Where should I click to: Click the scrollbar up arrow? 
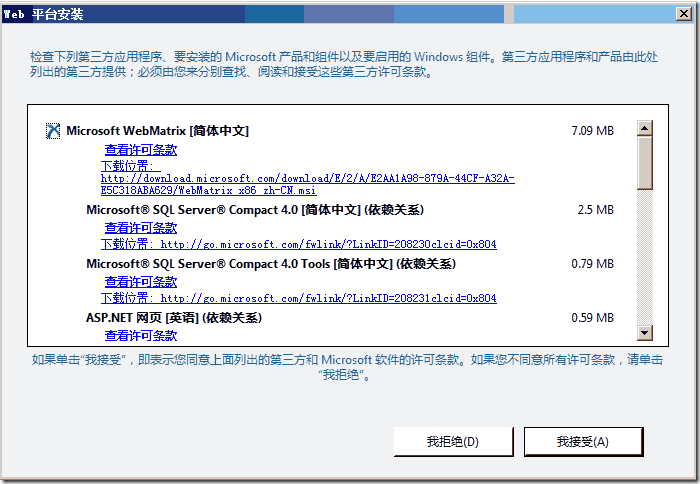[x=645, y=128]
